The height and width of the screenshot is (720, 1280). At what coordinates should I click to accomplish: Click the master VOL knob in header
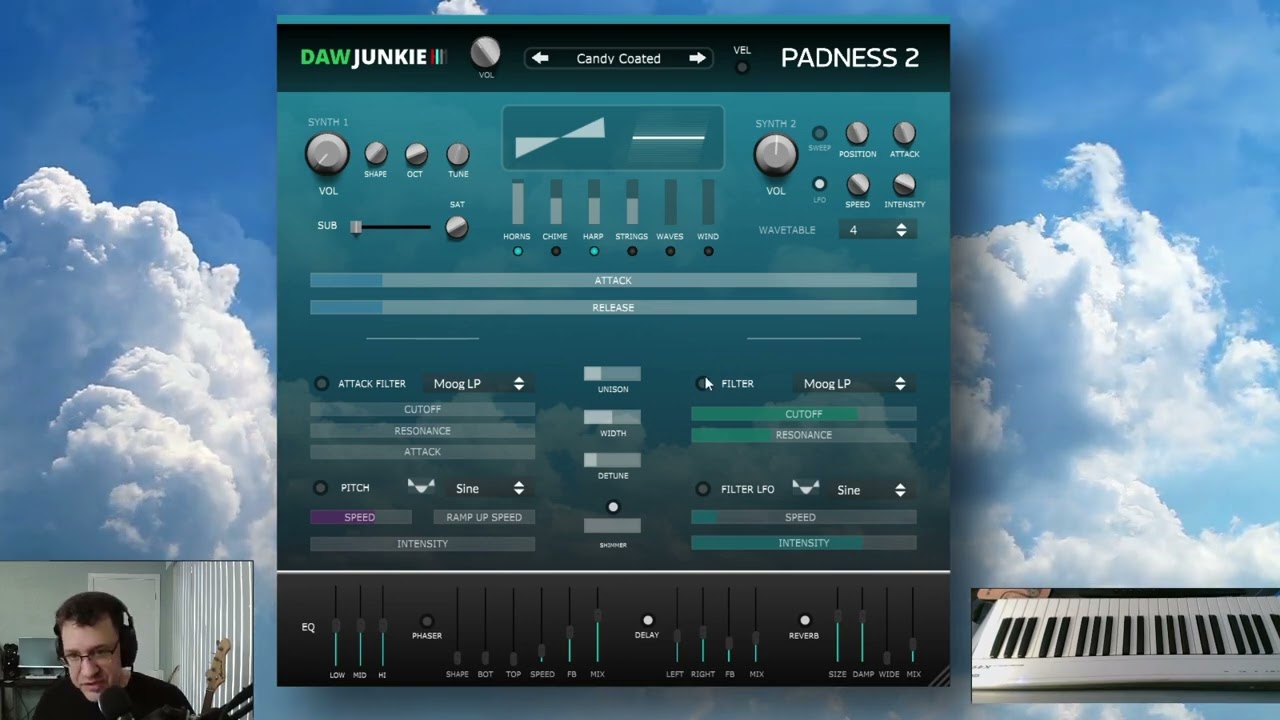pos(485,52)
